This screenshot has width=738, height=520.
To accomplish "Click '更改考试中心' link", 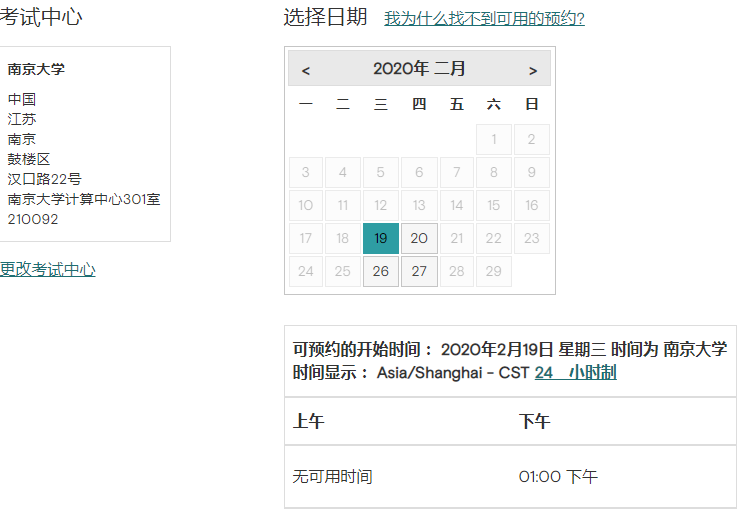I will coord(48,269).
